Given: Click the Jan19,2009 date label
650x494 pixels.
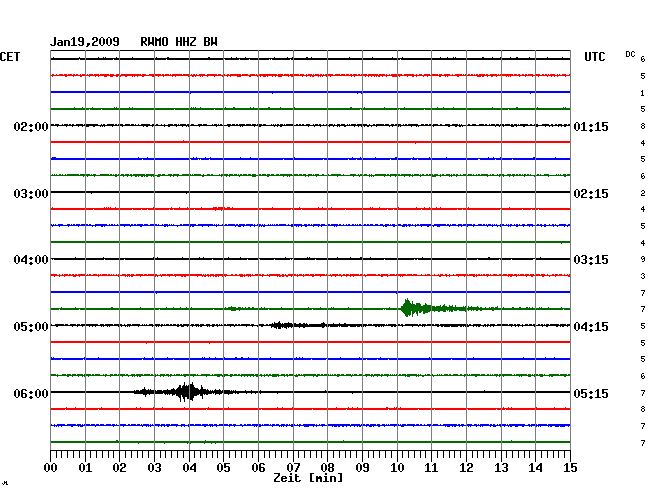Looking at the screenshot, I should pyautogui.click(x=85, y=42).
